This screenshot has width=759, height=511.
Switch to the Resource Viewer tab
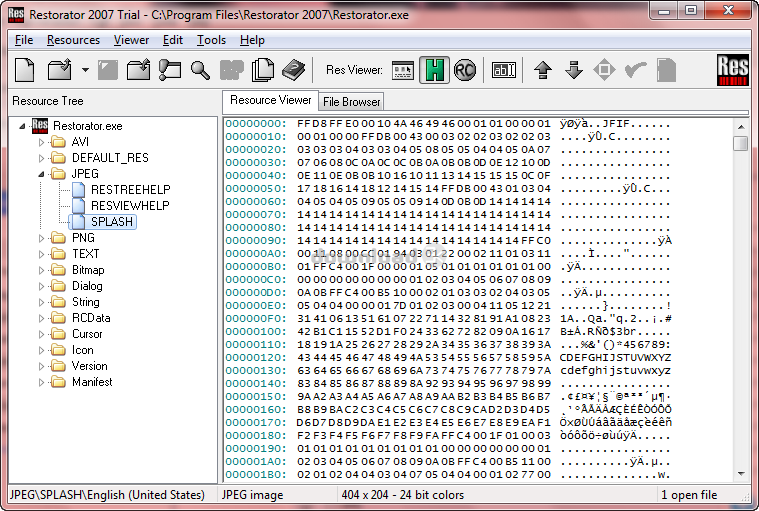(x=270, y=100)
